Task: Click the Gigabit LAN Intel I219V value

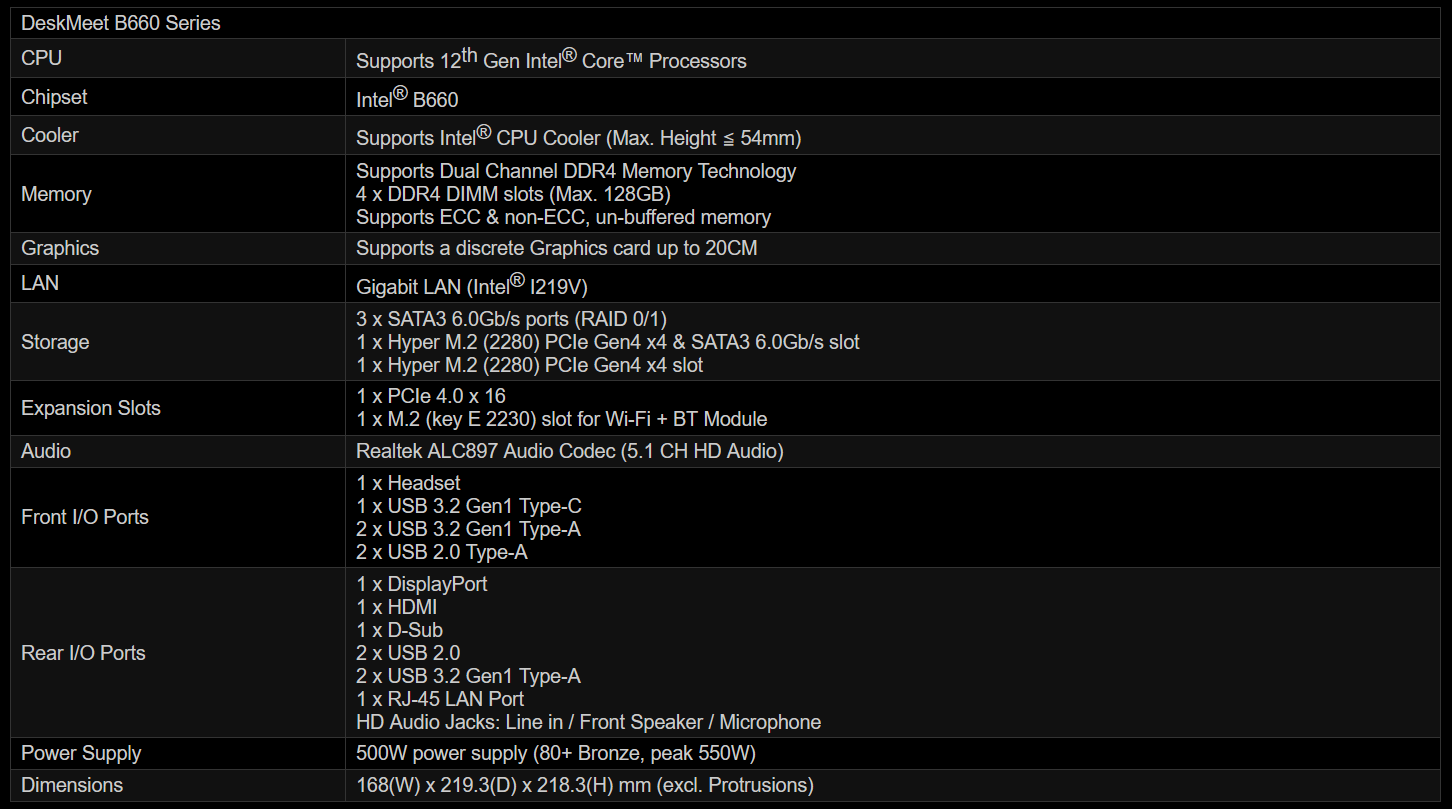Action: click(x=471, y=285)
